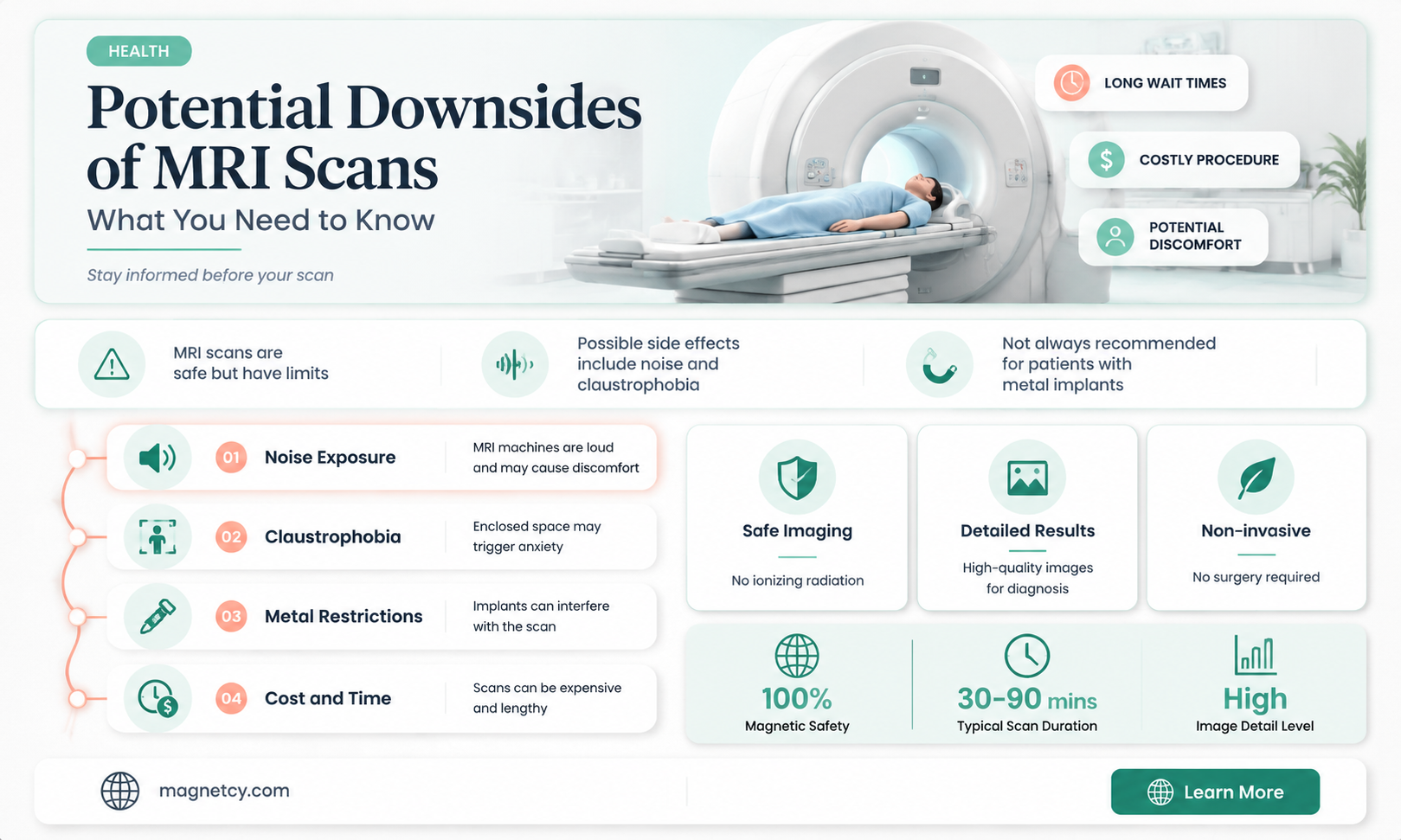Select the 03 number badge
The image size is (1401, 840).
click(x=231, y=616)
